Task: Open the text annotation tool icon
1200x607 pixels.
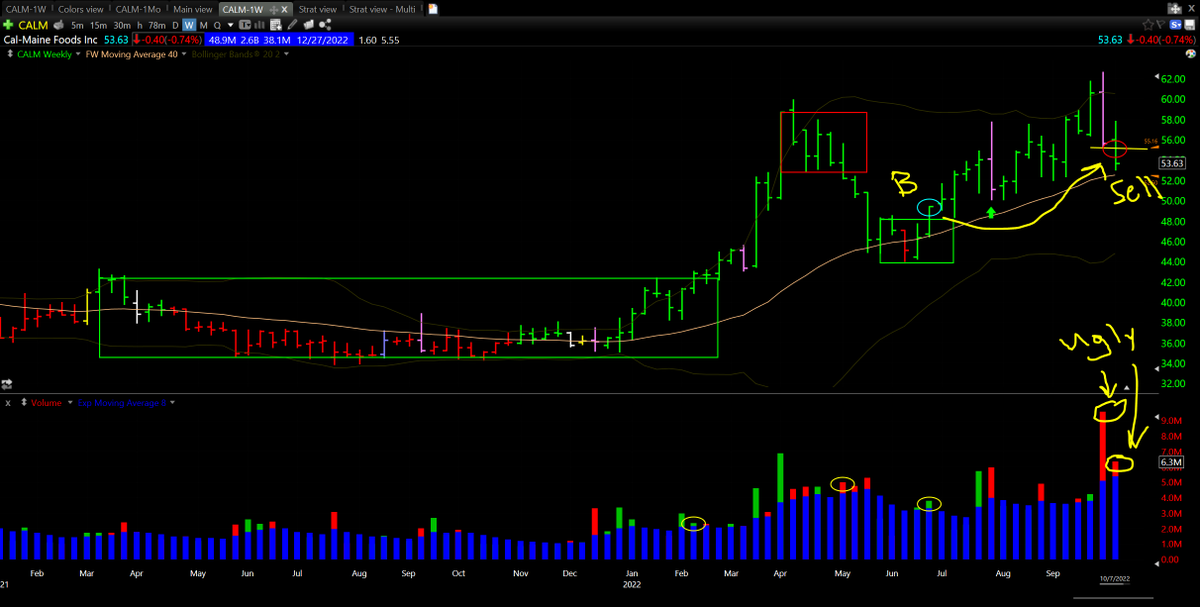Action: pos(245,25)
